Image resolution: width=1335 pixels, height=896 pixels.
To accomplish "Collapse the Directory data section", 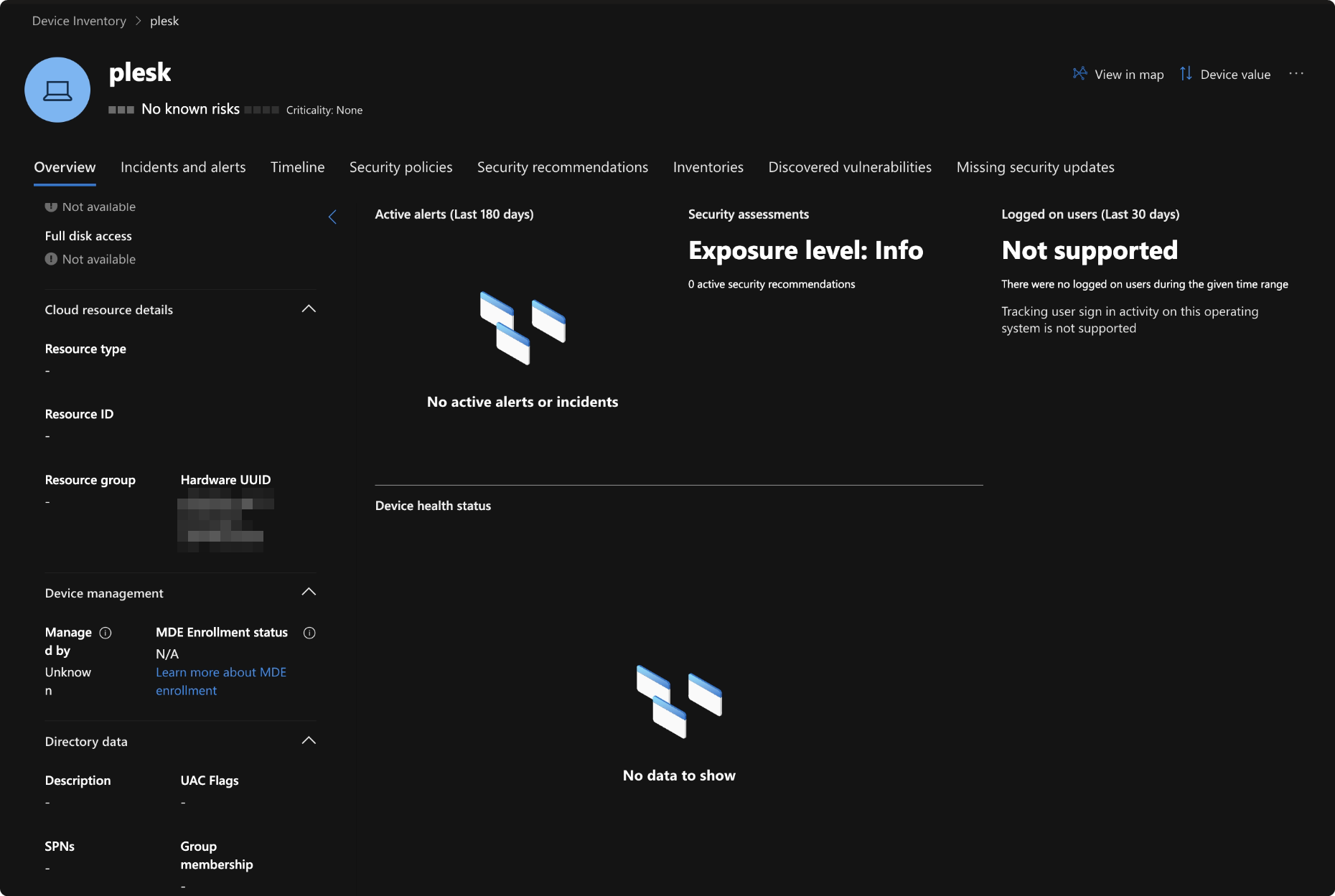I will (309, 740).
